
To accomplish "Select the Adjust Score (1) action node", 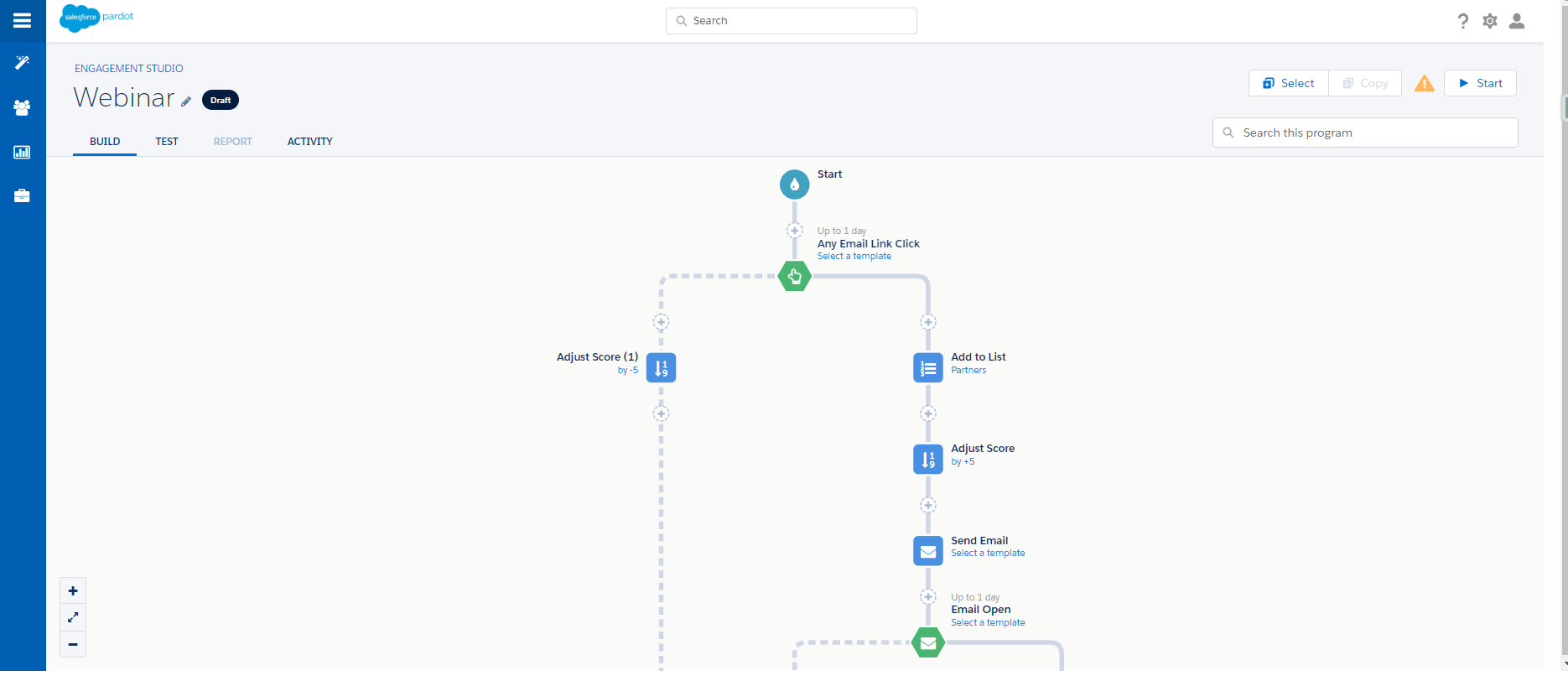I will click(661, 367).
